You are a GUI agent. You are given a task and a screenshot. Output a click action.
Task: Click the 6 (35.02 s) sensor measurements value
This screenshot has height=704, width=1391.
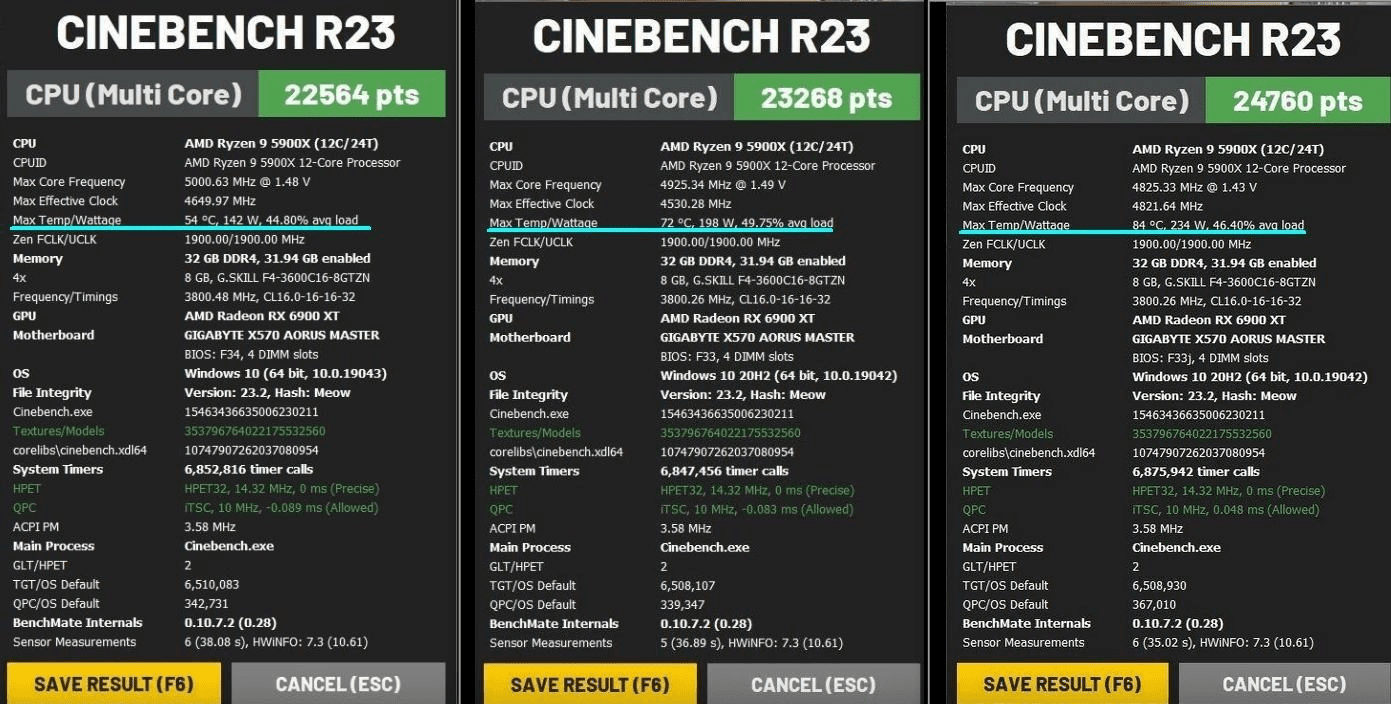click(1222, 643)
